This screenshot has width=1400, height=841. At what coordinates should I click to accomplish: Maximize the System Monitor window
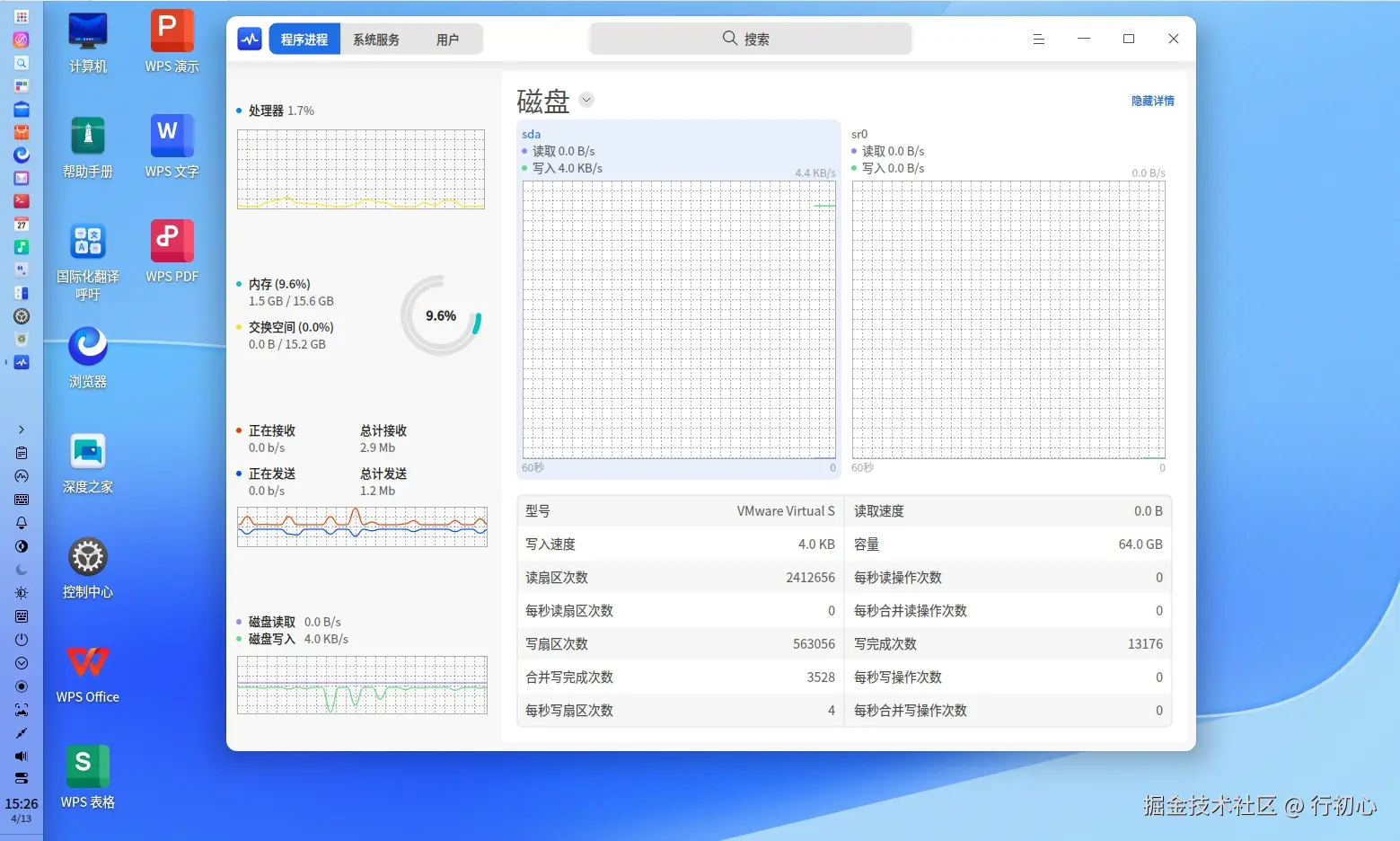coord(1129,39)
